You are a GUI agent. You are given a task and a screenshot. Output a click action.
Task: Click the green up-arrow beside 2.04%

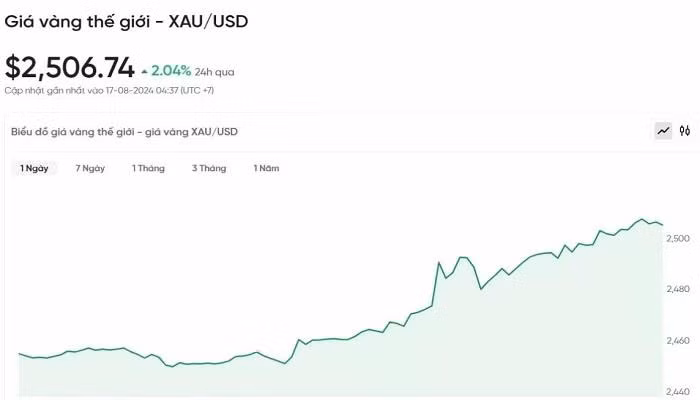pyautogui.click(x=145, y=71)
